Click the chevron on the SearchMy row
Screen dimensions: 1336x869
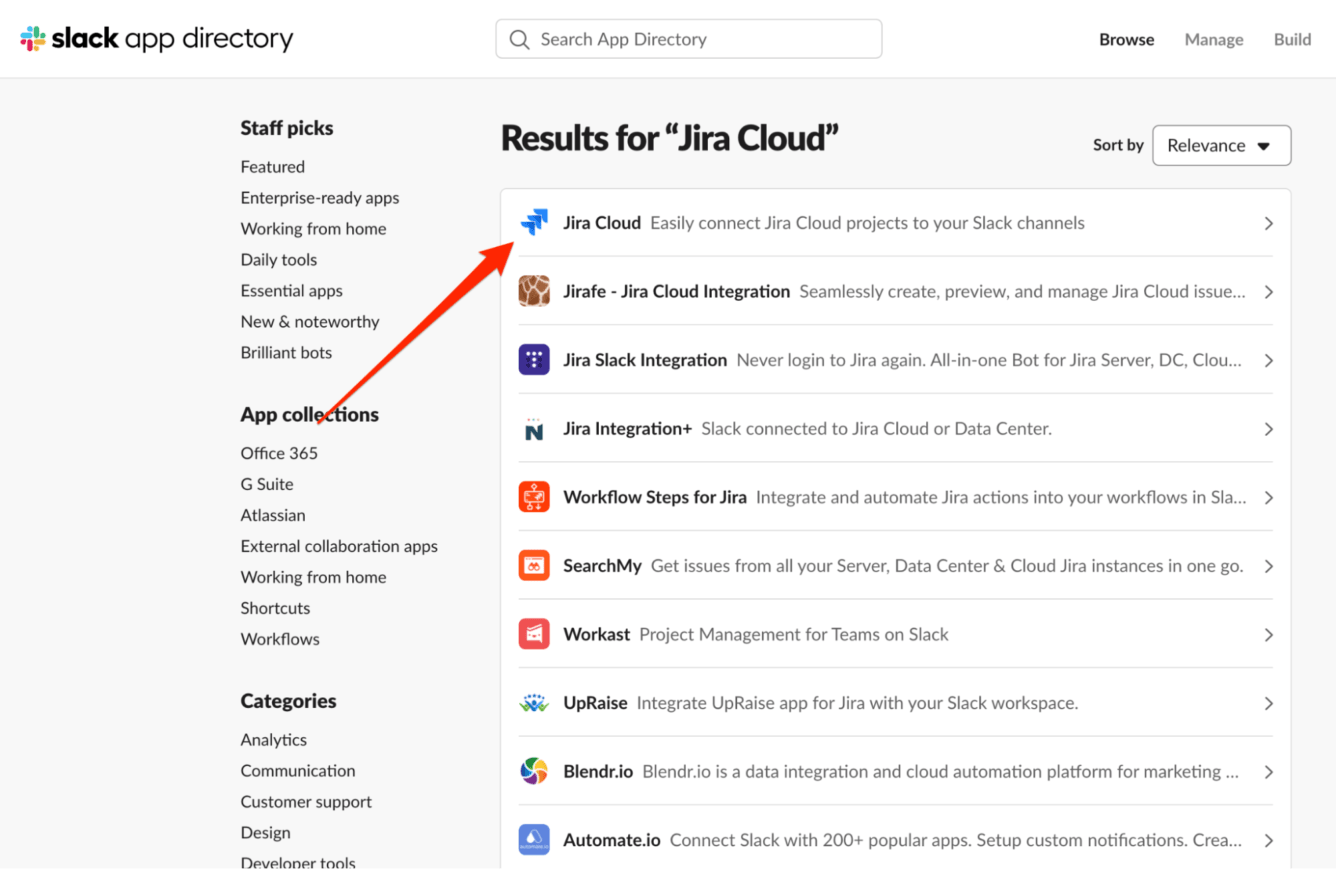click(1268, 566)
